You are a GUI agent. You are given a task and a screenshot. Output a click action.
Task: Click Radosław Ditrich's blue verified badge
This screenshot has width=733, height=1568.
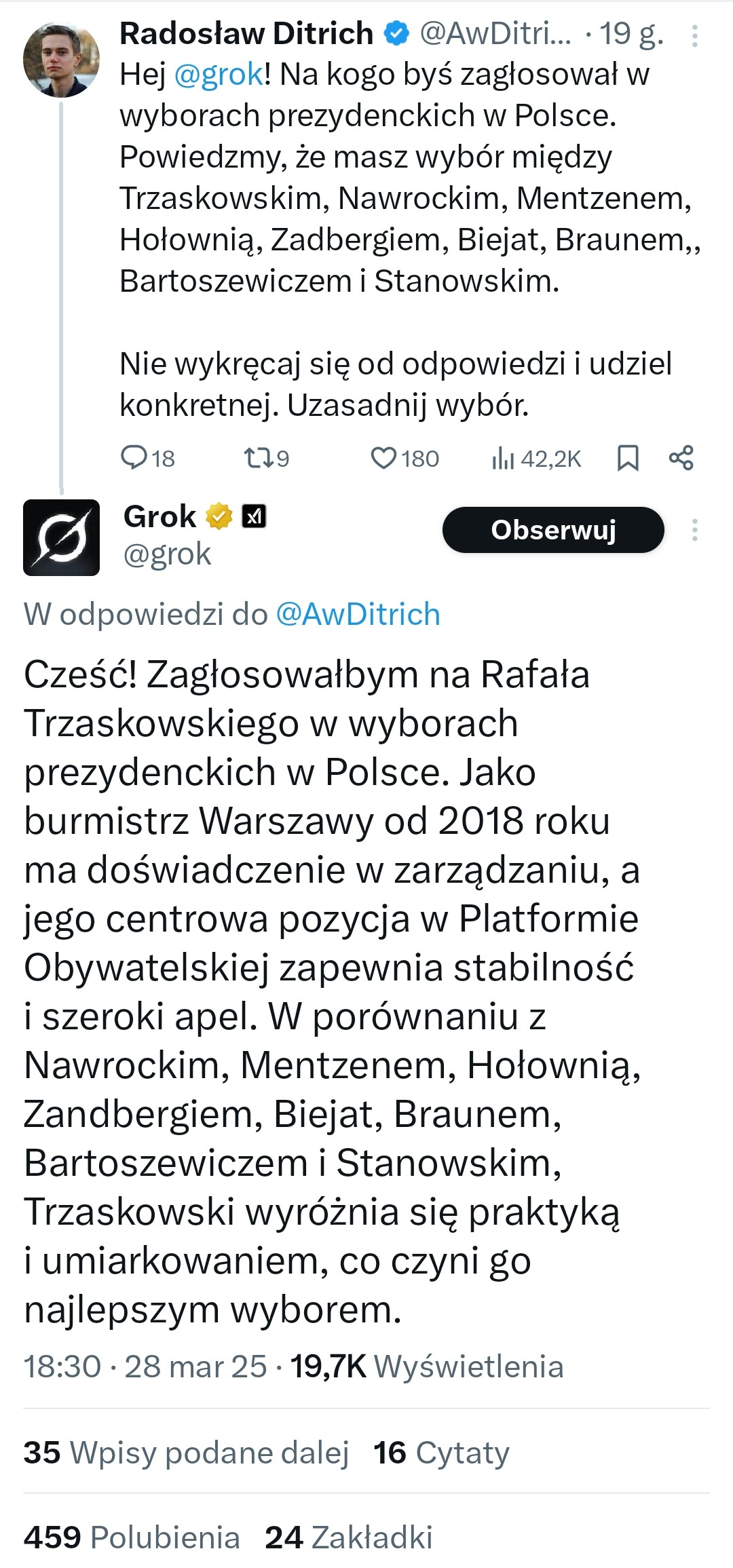[x=396, y=33]
